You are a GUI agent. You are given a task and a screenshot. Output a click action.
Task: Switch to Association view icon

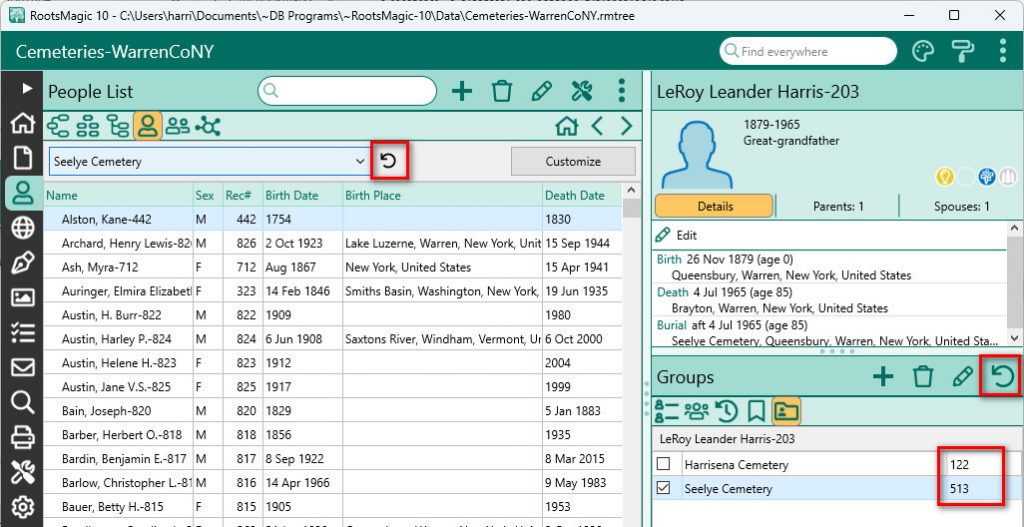208,125
